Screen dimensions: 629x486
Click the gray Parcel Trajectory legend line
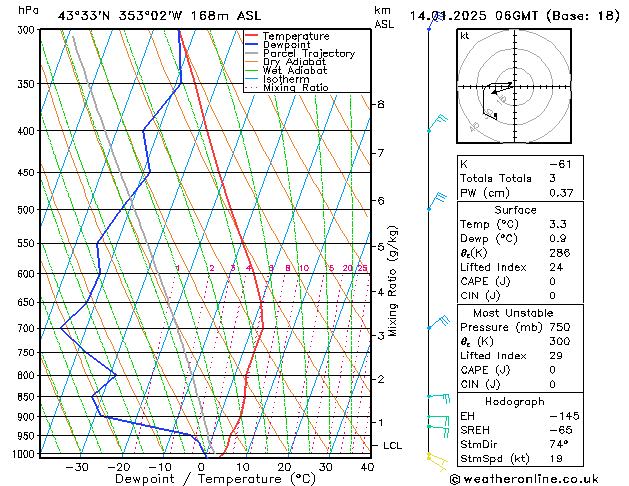click(252, 53)
